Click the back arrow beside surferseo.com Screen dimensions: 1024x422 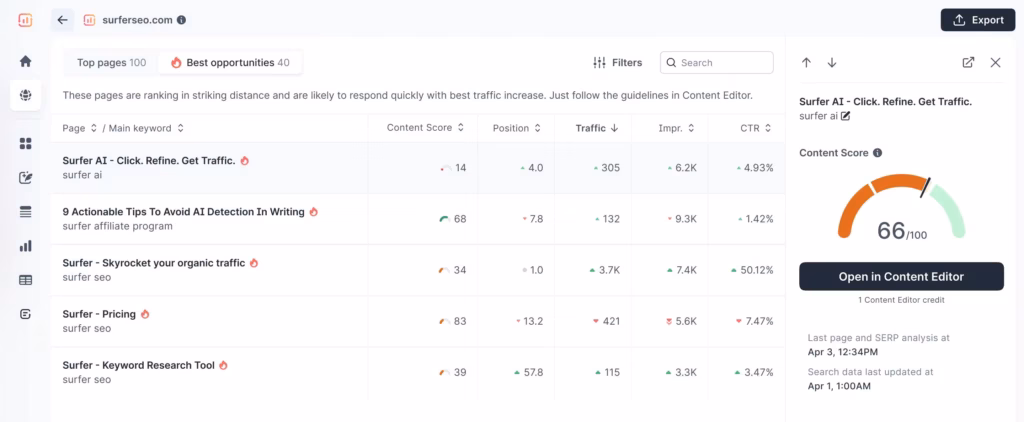coord(63,20)
